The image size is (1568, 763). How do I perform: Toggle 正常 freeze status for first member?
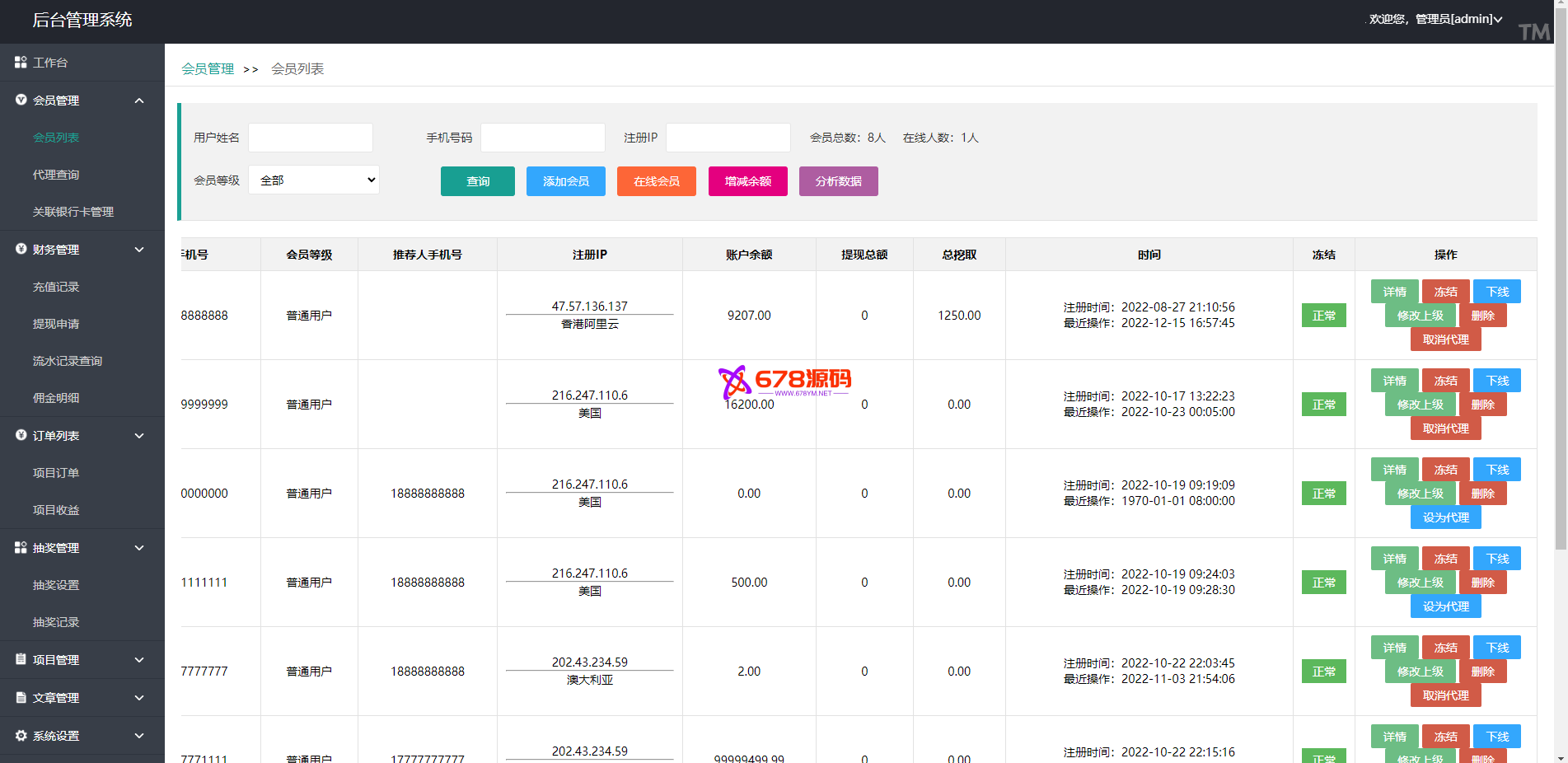click(1323, 316)
